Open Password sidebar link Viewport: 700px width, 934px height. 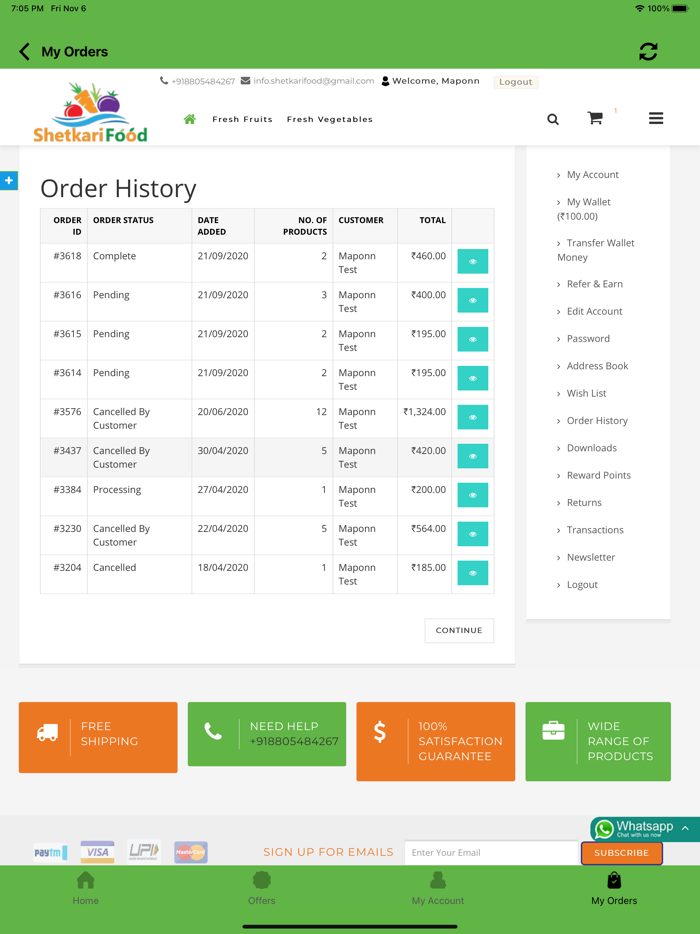coord(587,339)
